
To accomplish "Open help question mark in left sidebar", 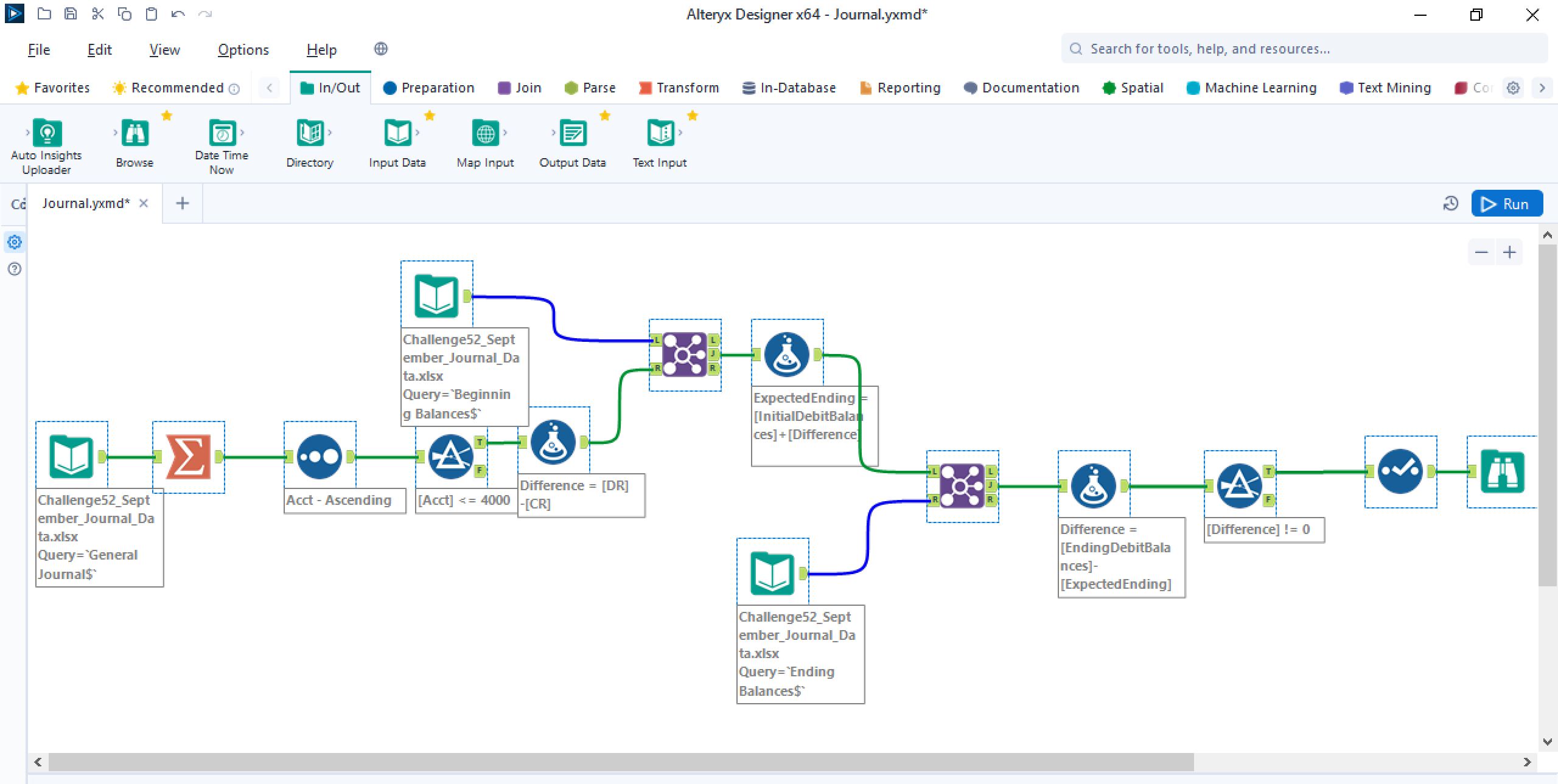I will coord(15,269).
